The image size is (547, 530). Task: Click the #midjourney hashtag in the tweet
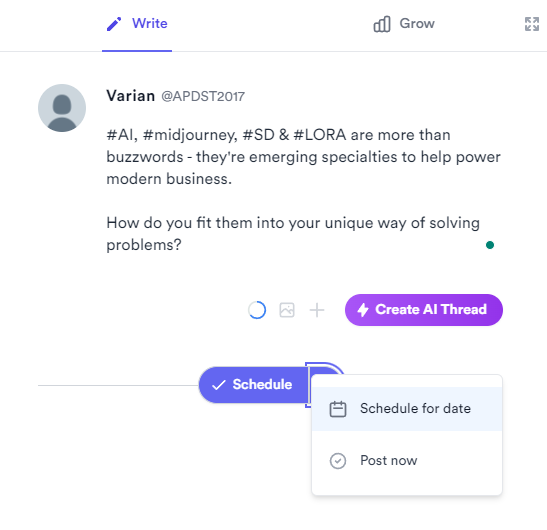(190, 135)
